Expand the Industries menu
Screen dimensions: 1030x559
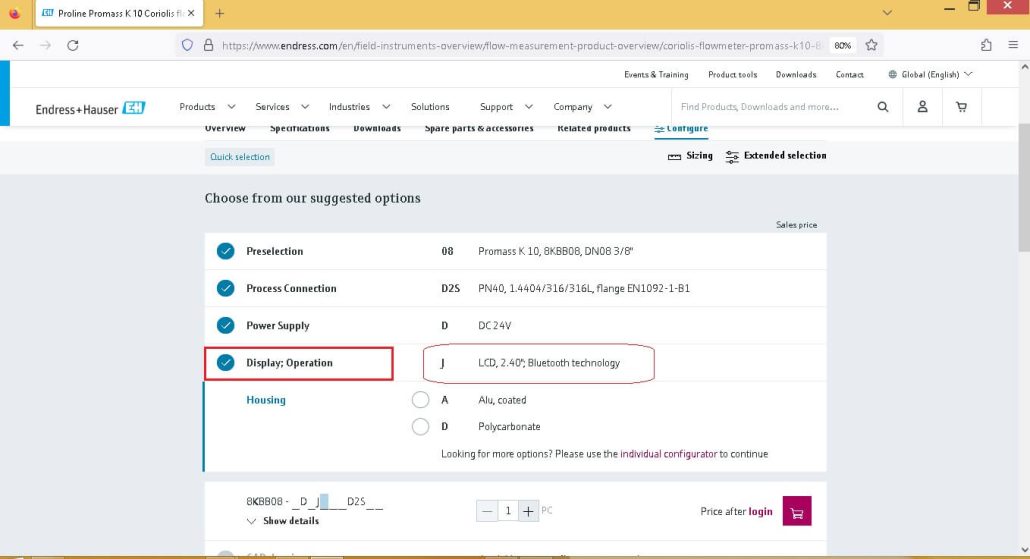pos(359,106)
